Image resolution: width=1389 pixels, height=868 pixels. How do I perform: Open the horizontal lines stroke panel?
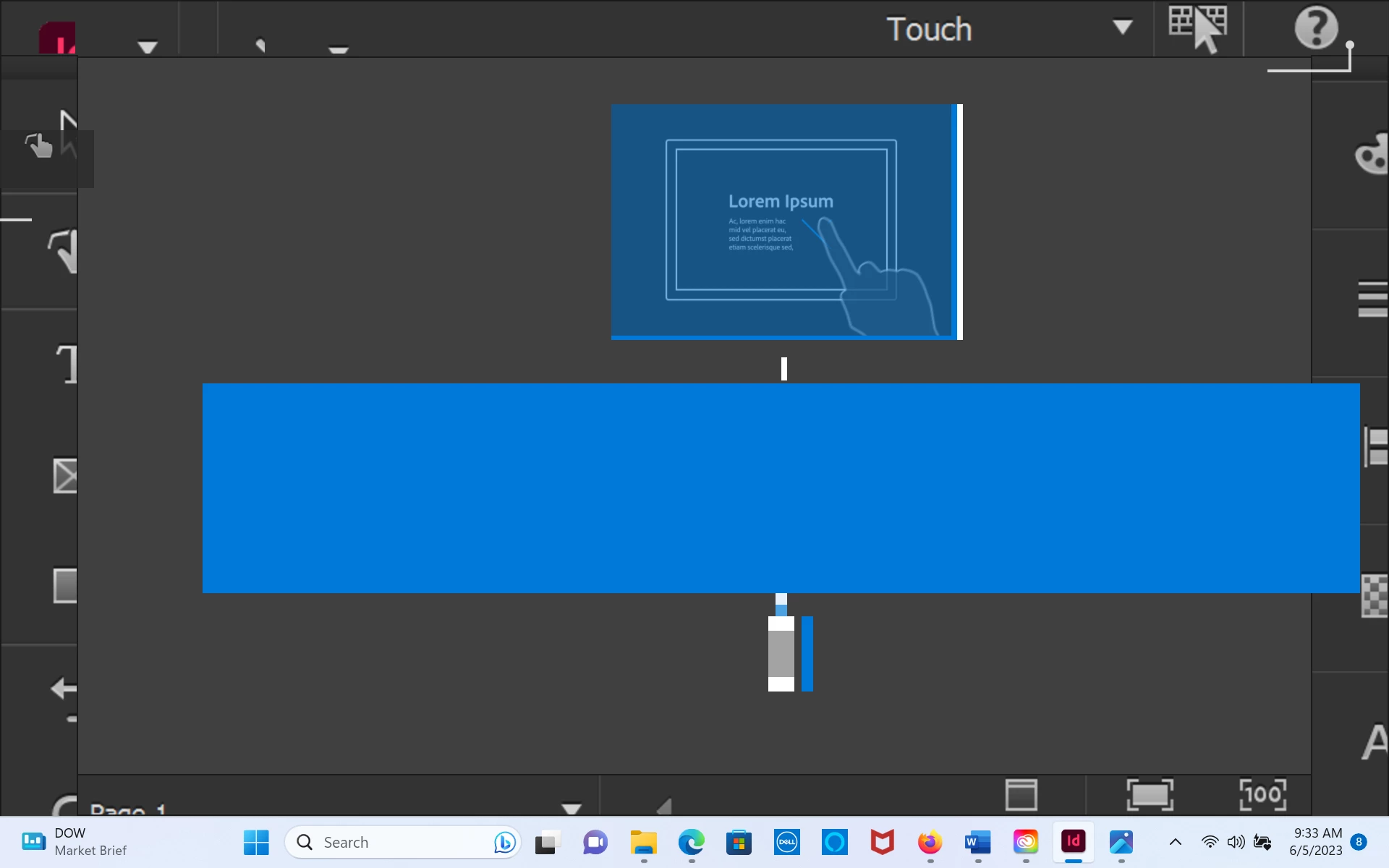pyautogui.click(x=1372, y=299)
